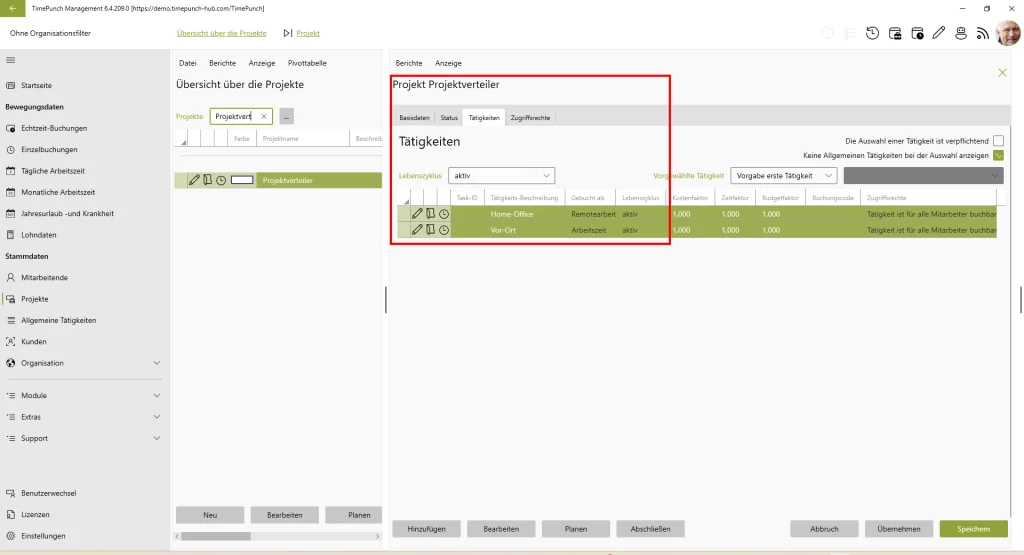Click the clock icon in the Home-Office row
Image resolution: width=1024 pixels, height=555 pixels.
pyautogui.click(x=444, y=214)
